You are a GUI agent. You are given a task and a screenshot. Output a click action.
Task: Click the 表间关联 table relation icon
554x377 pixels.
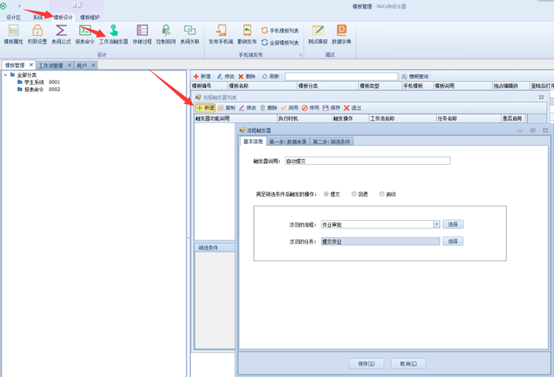pos(190,34)
